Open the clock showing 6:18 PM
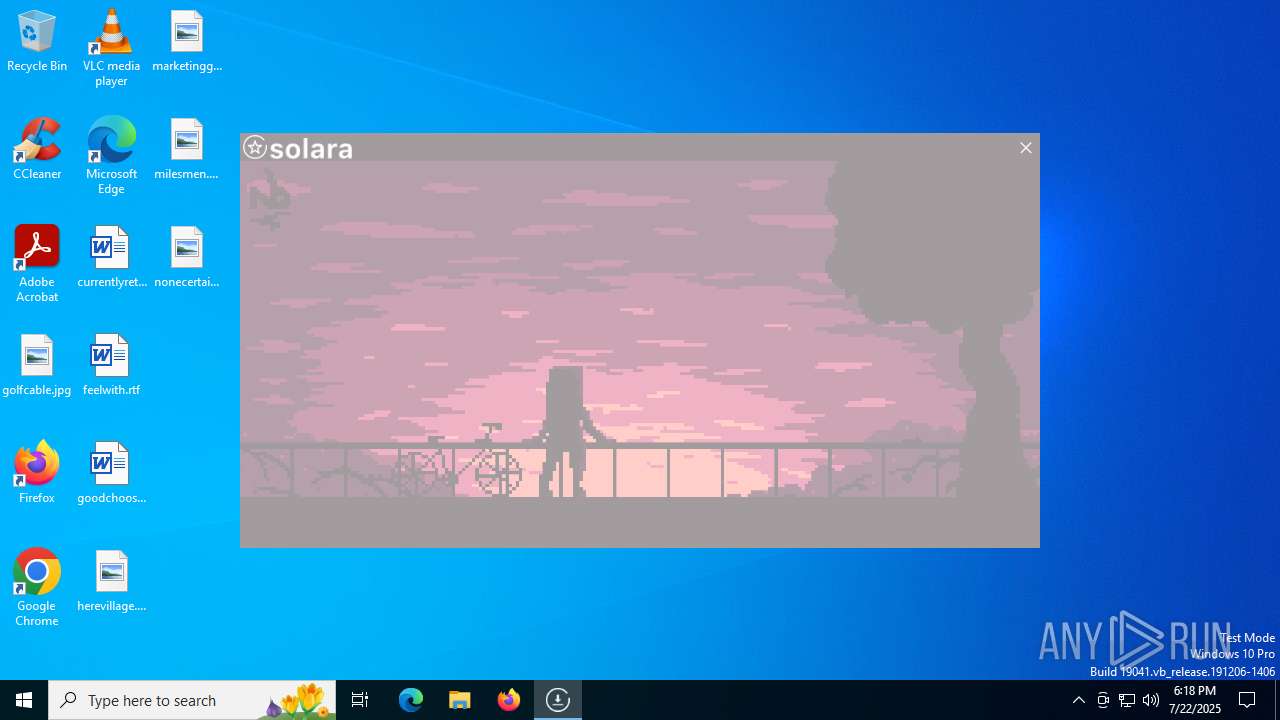1280x720 pixels. pyautogui.click(x=1195, y=700)
